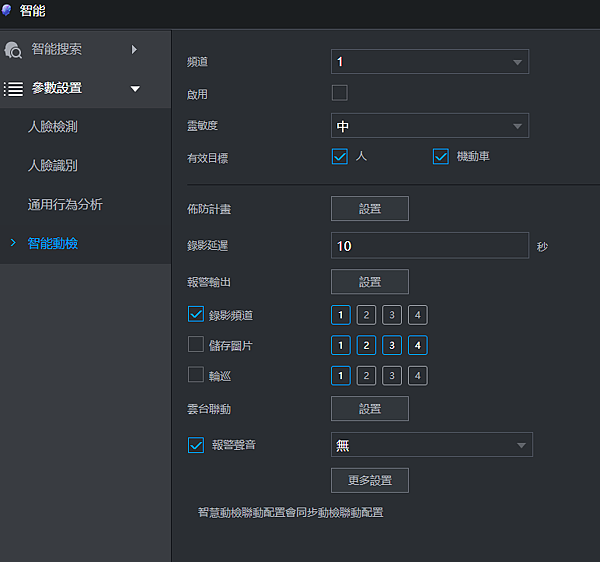Toggle 儲存圖片 channel 2
This screenshot has width=600, height=562.
(x=366, y=345)
